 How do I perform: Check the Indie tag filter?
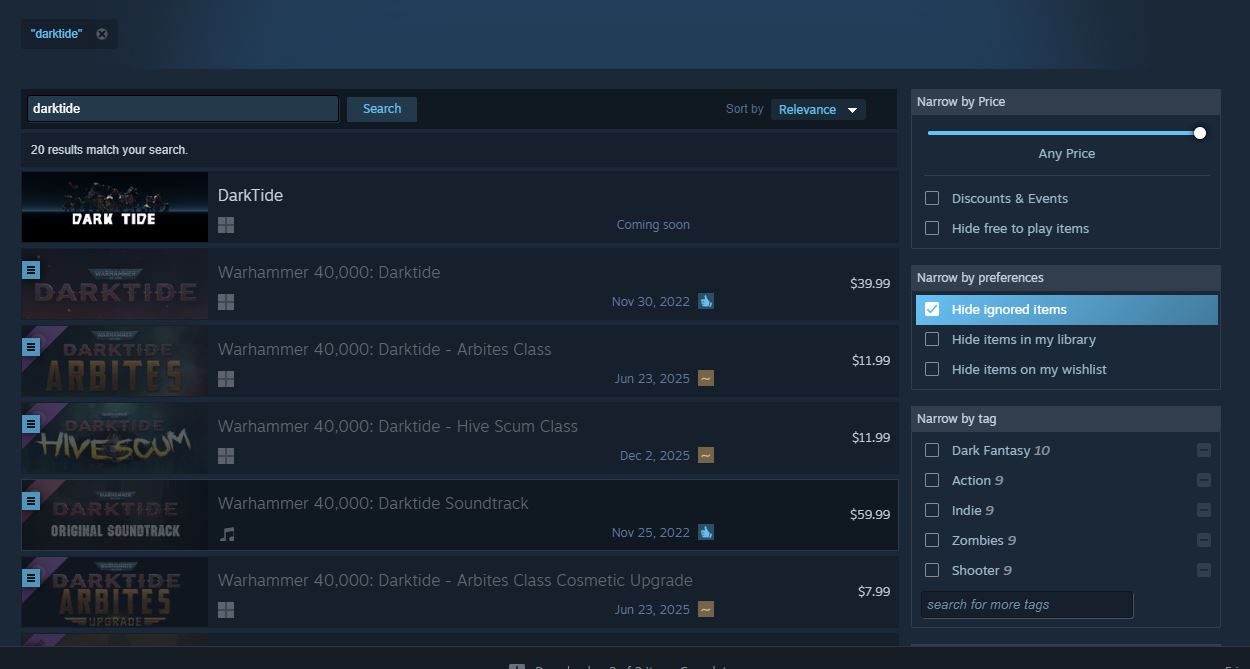[x=932, y=510]
